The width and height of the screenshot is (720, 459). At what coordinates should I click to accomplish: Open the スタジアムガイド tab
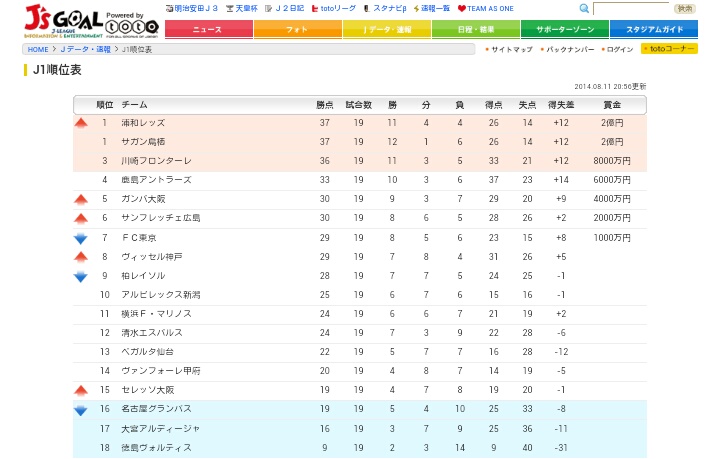654,30
